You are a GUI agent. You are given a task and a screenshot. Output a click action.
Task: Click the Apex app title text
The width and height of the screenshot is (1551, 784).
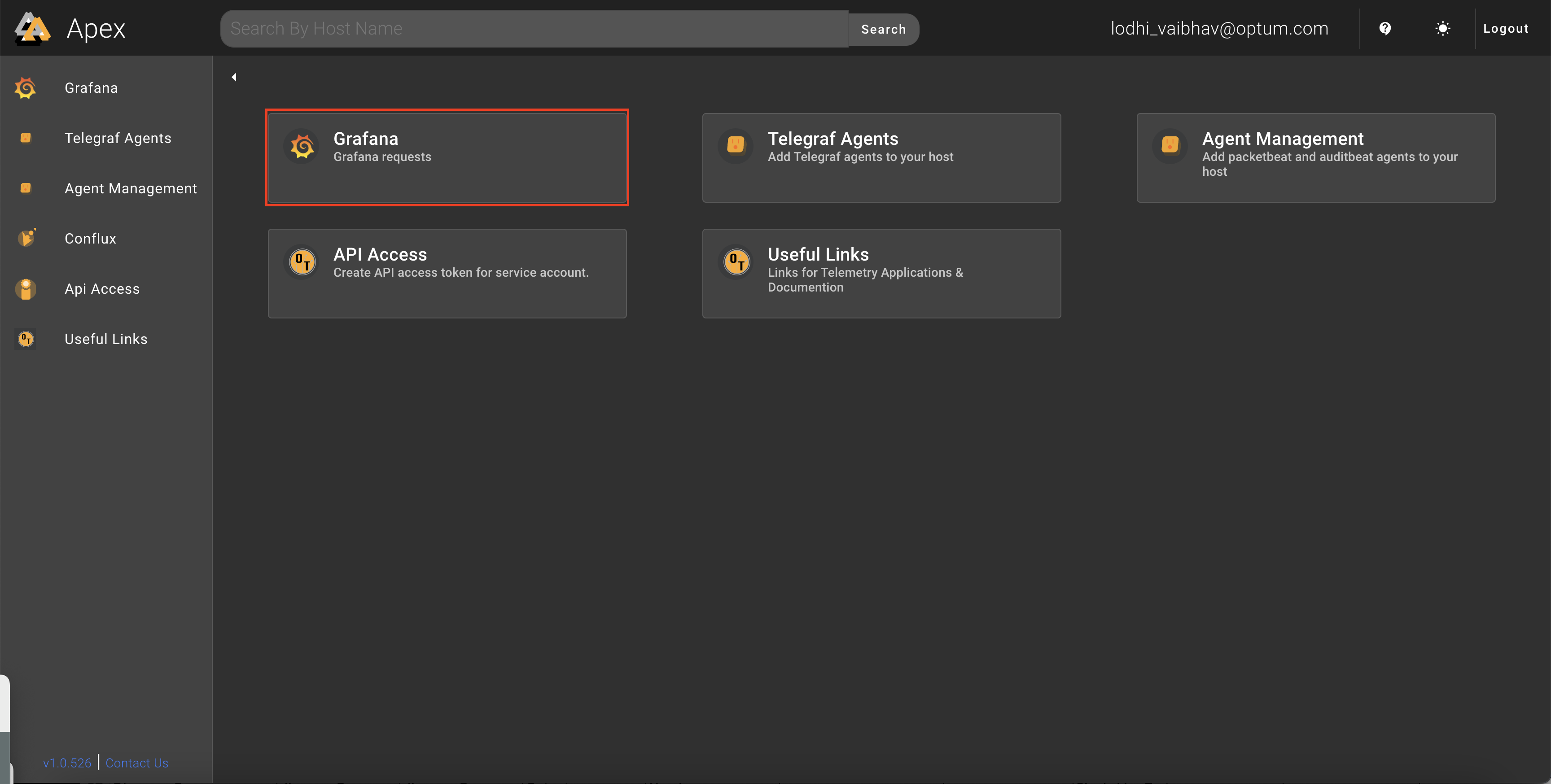click(96, 29)
